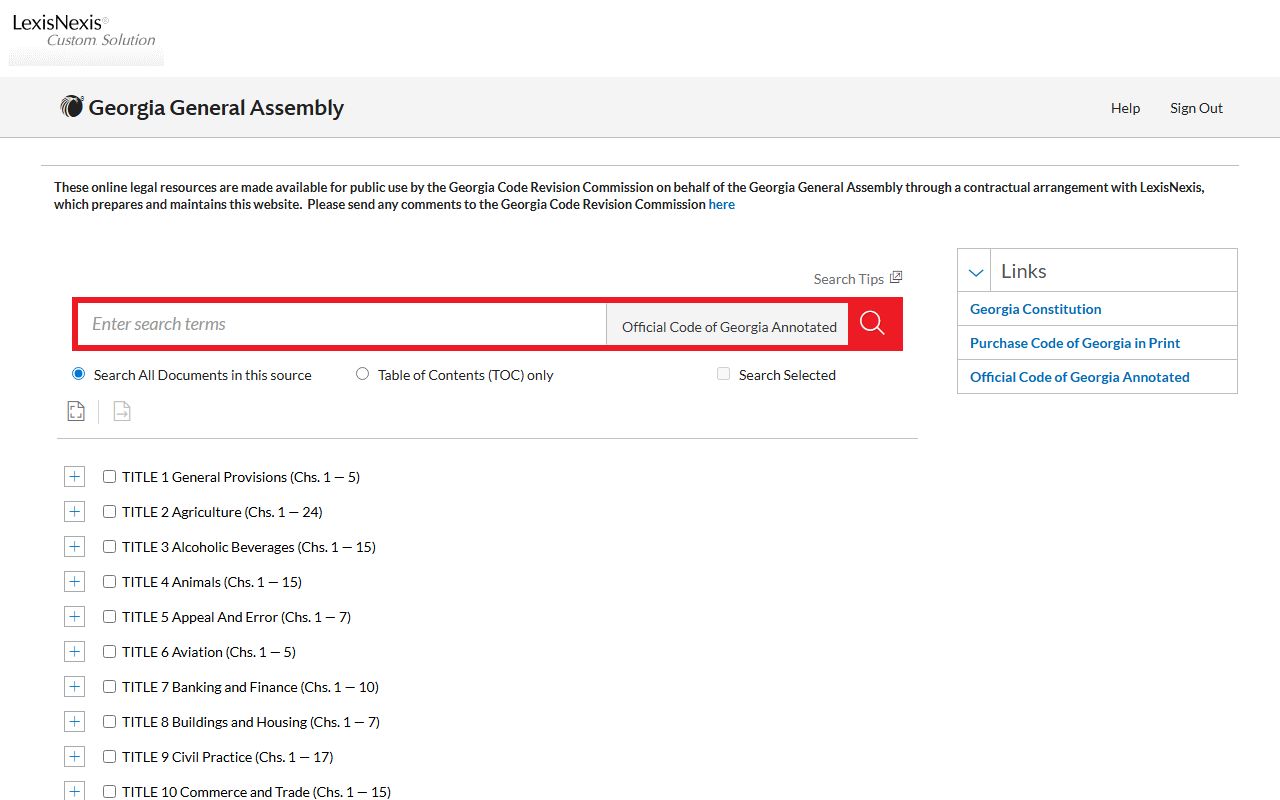Open the Help menu item
This screenshot has height=800, width=1280.
pos(1125,108)
